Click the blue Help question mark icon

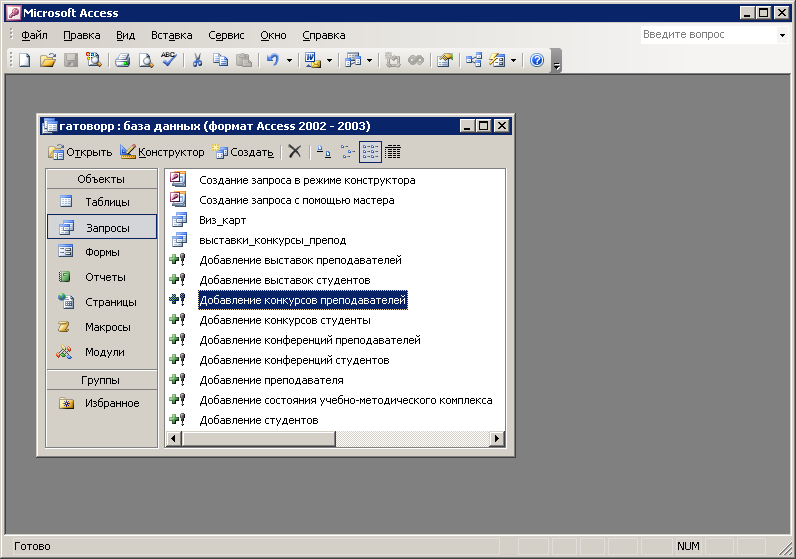point(537,60)
